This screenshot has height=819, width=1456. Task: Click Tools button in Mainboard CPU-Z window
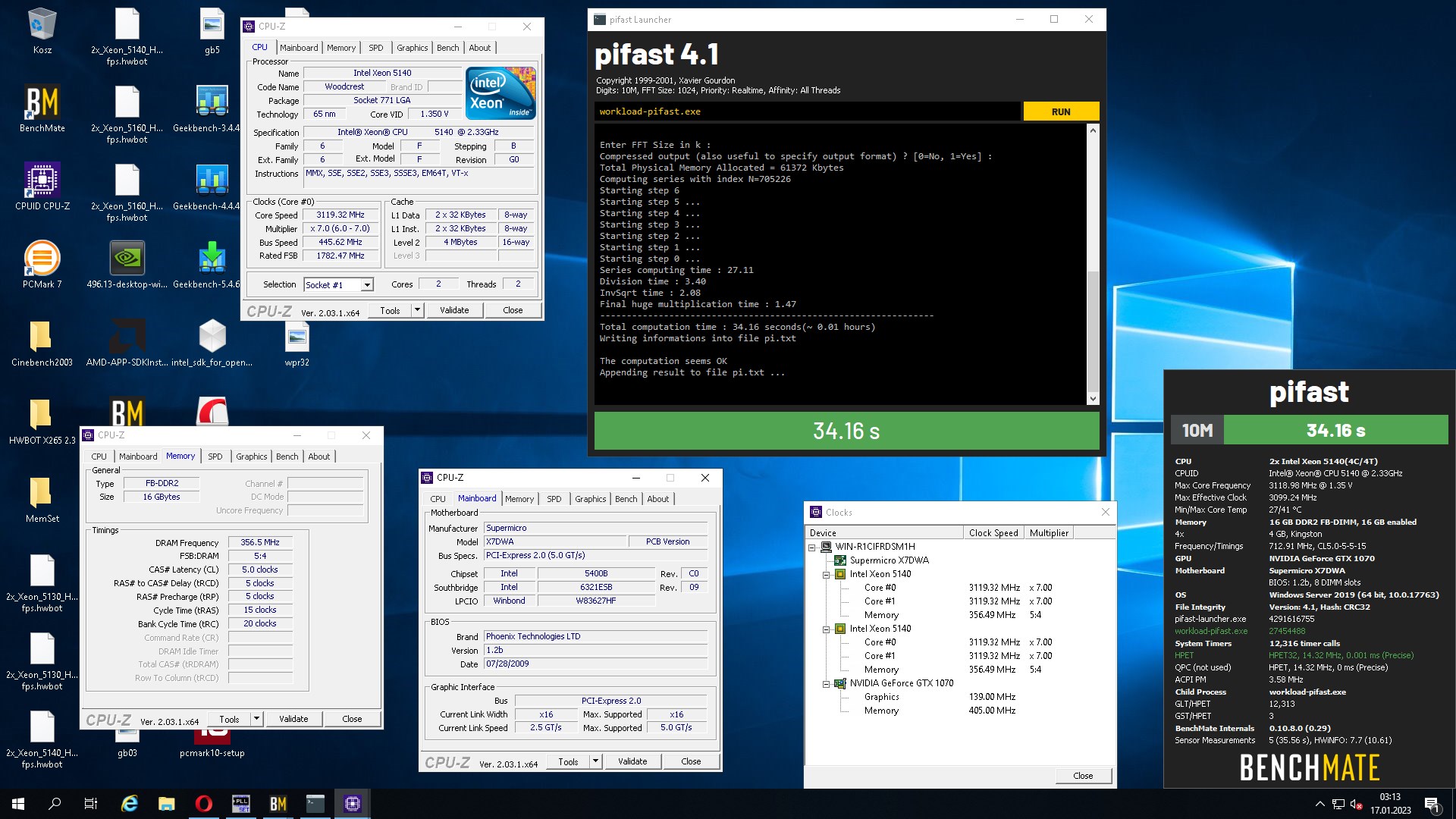(x=568, y=761)
